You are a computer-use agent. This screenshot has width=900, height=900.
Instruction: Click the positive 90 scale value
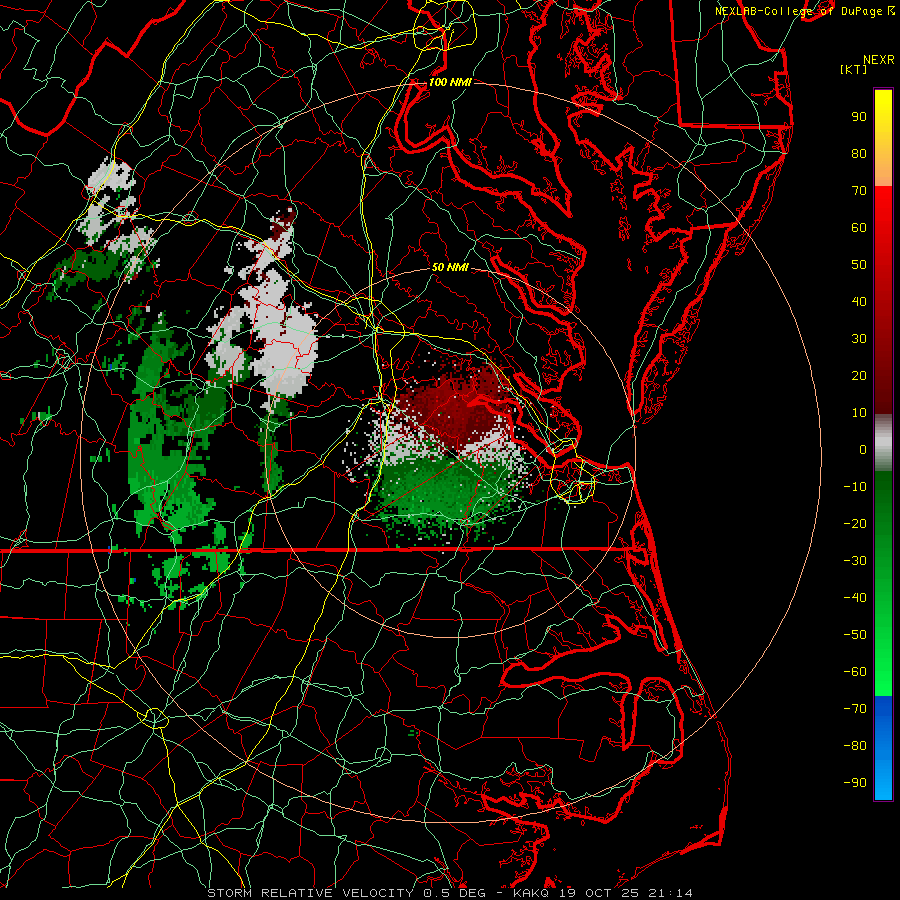859,117
